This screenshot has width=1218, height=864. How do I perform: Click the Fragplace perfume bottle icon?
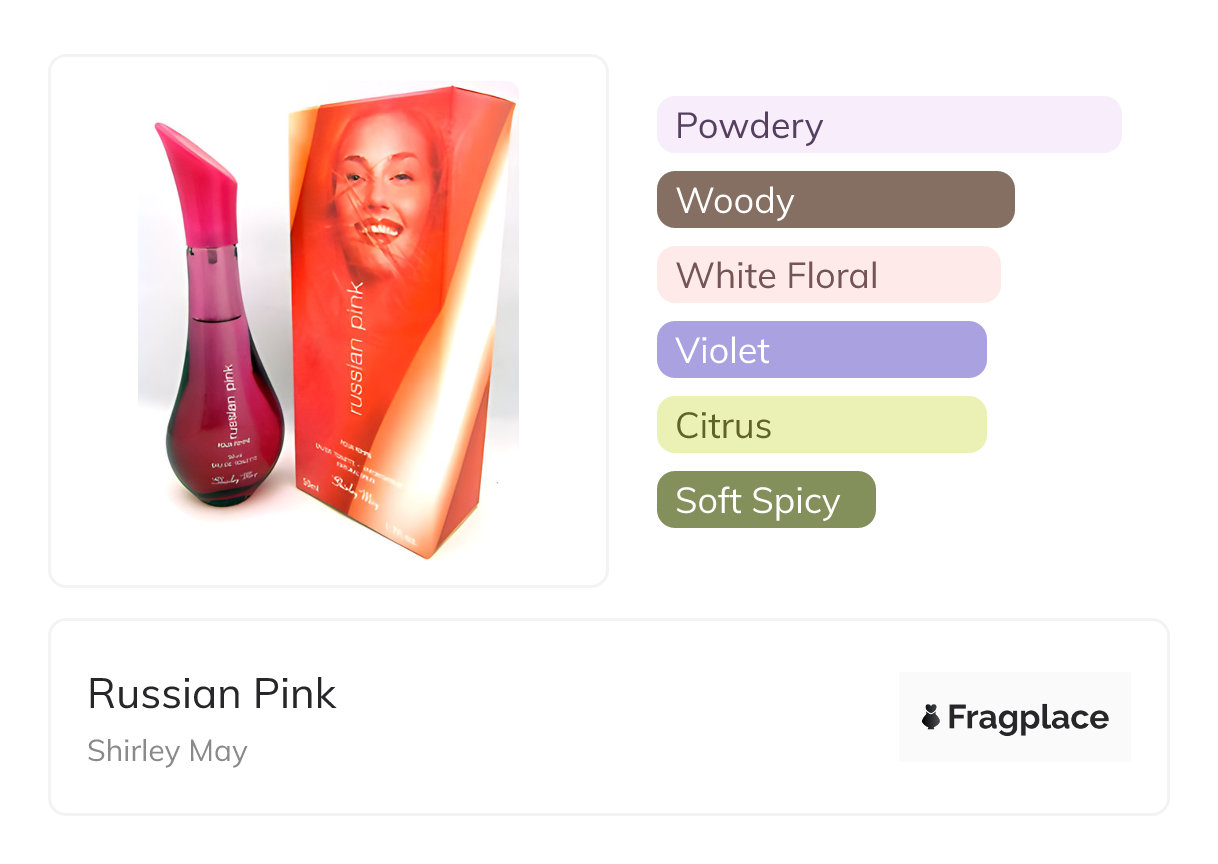pyautogui.click(x=931, y=717)
